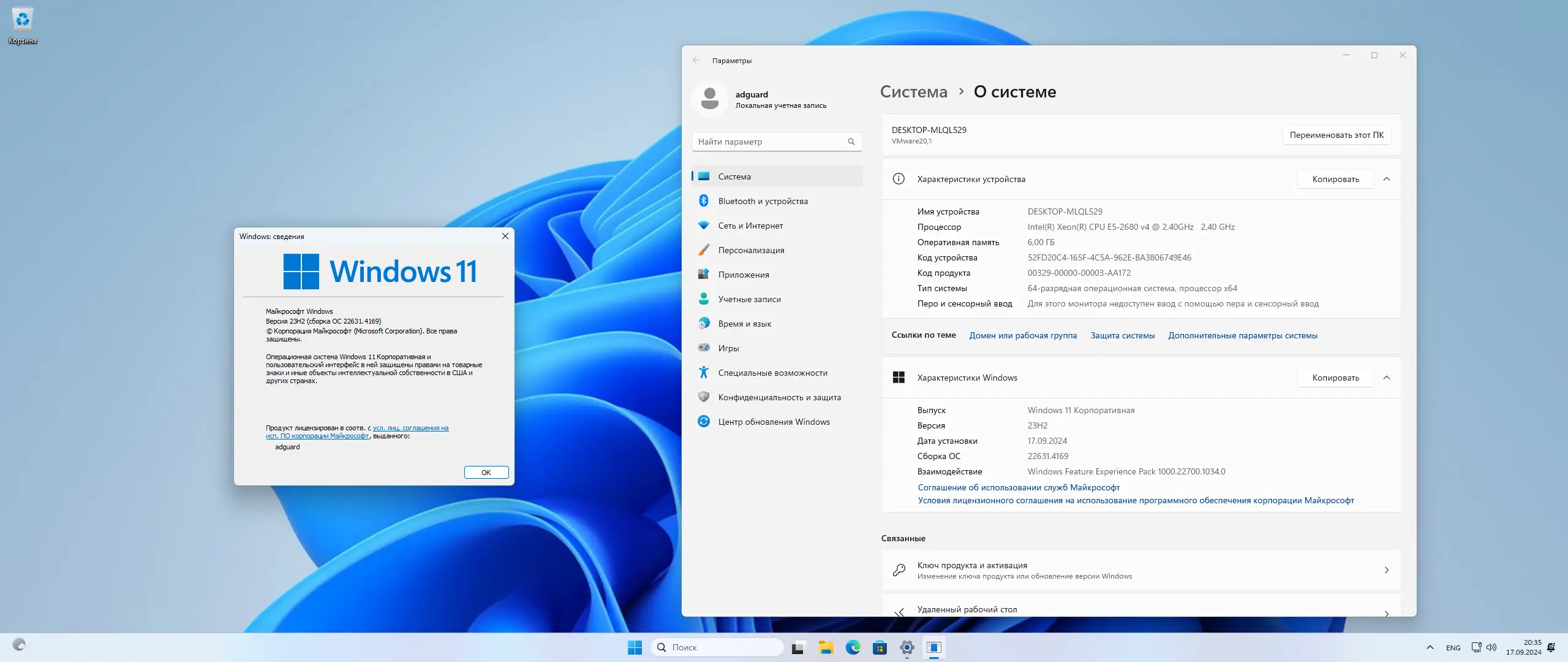Show hidden tray icons chevron
This screenshot has width=1568, height=662.
coord(1430,647)
